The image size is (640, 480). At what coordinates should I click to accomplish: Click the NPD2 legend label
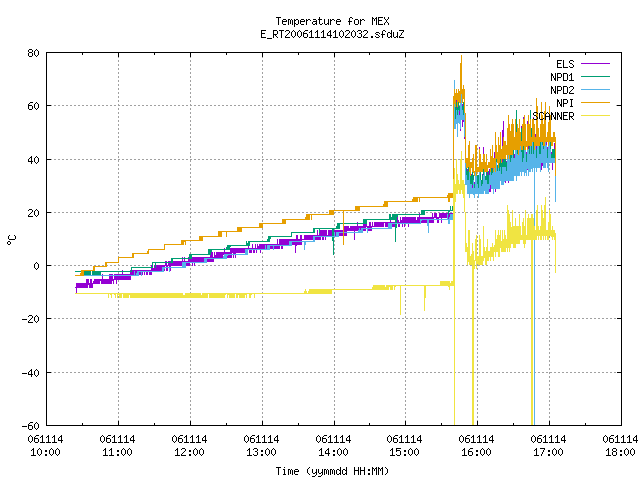(x=562, y=90)
